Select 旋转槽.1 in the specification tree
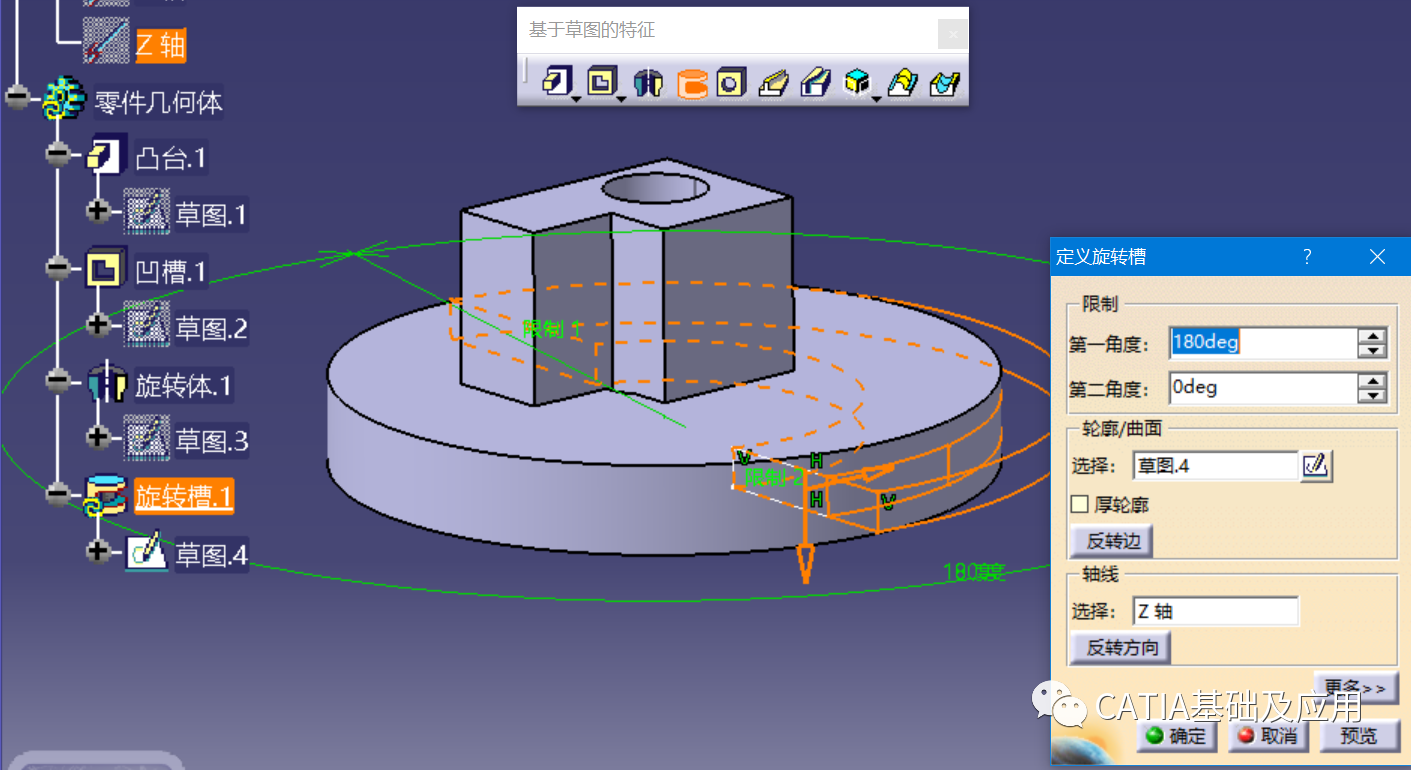This screenshot has width=1411, height=770. tap(184, 497)
